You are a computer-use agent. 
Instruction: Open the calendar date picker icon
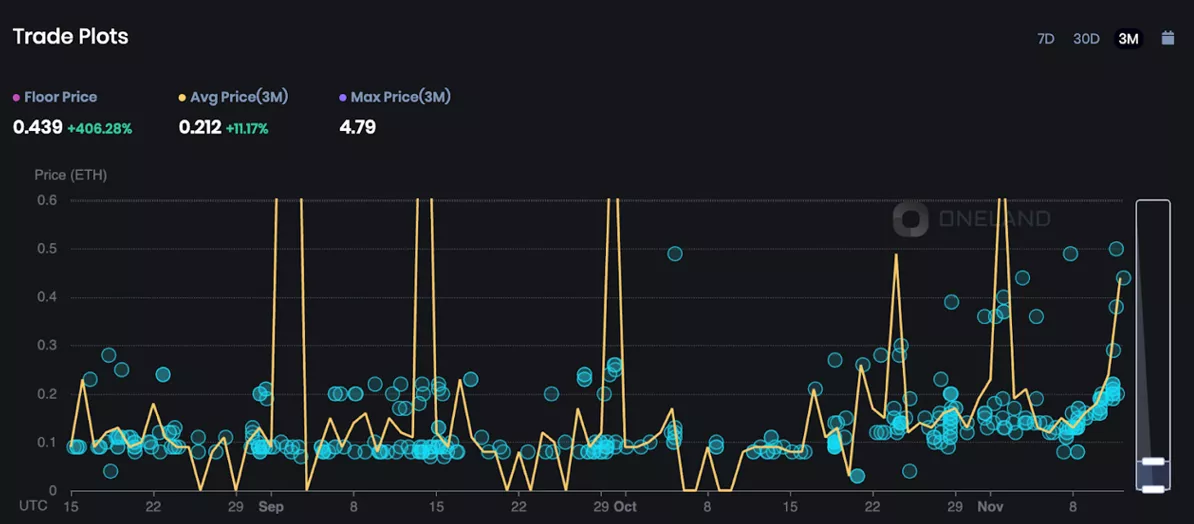coord(1167,38)
